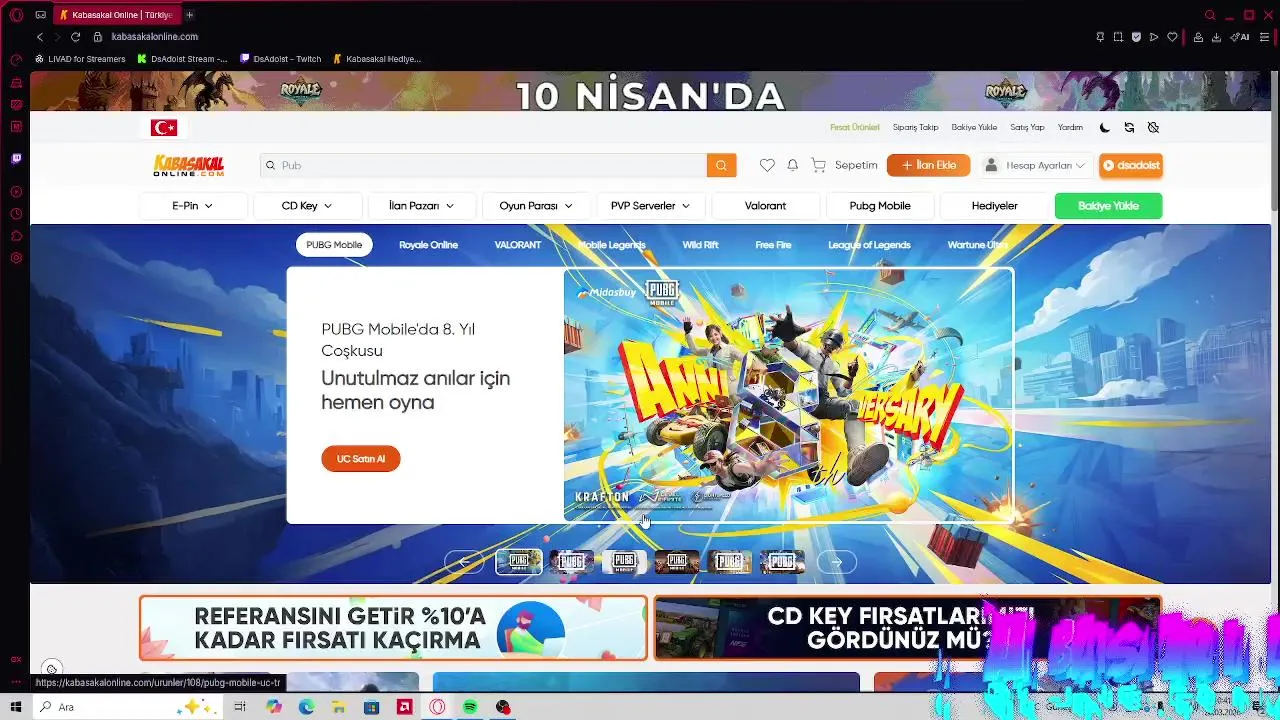Open the downloads icon in Opera toolbar

coord(1216,37)
